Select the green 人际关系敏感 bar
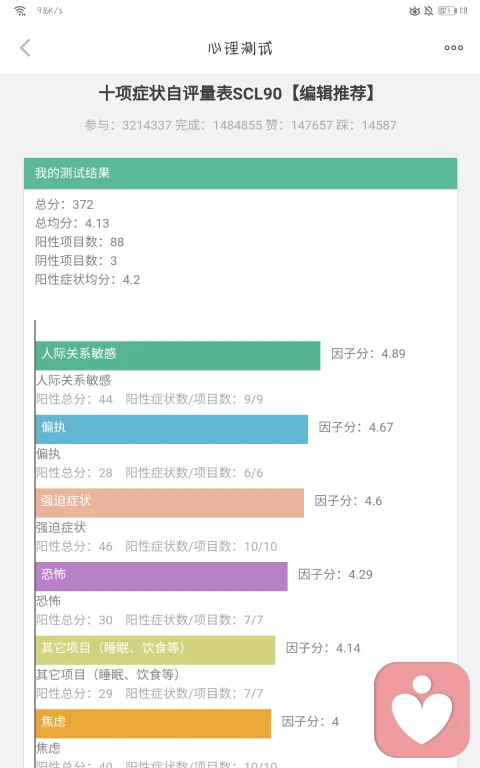 pyautogui.click(x=178, y=356)
